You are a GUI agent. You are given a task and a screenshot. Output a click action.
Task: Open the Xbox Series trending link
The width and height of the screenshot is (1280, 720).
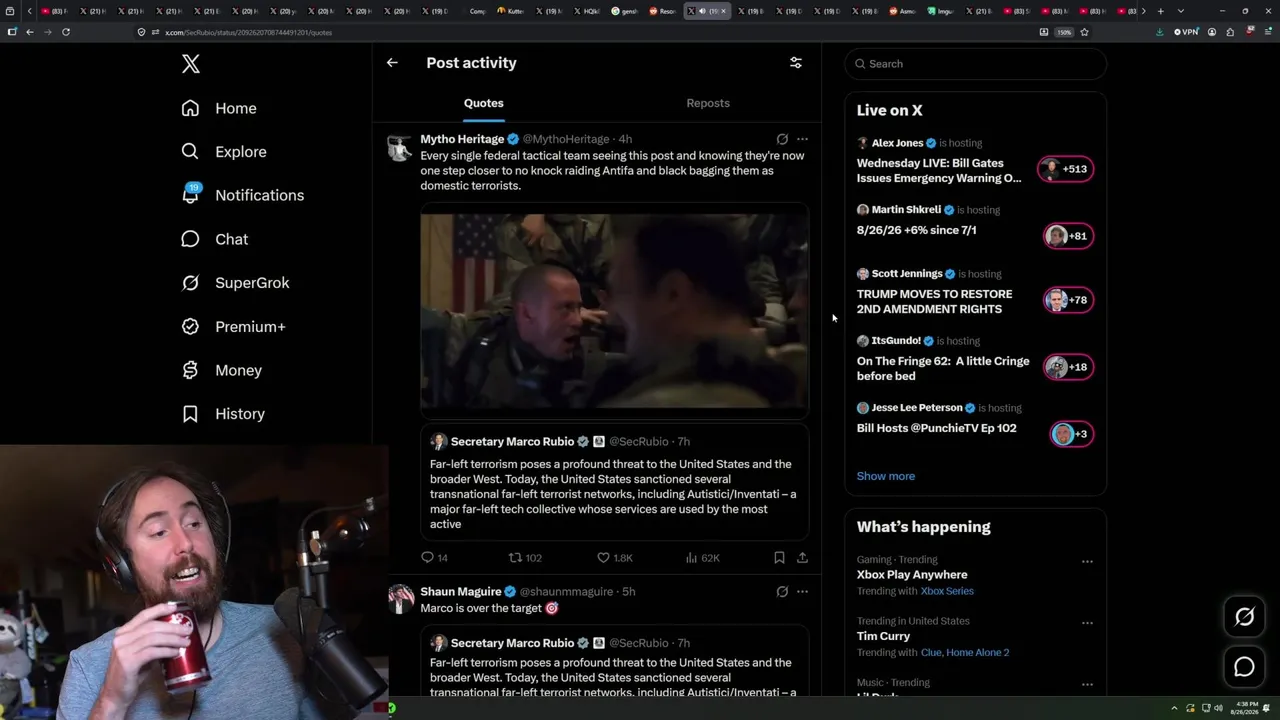(947, 591)
